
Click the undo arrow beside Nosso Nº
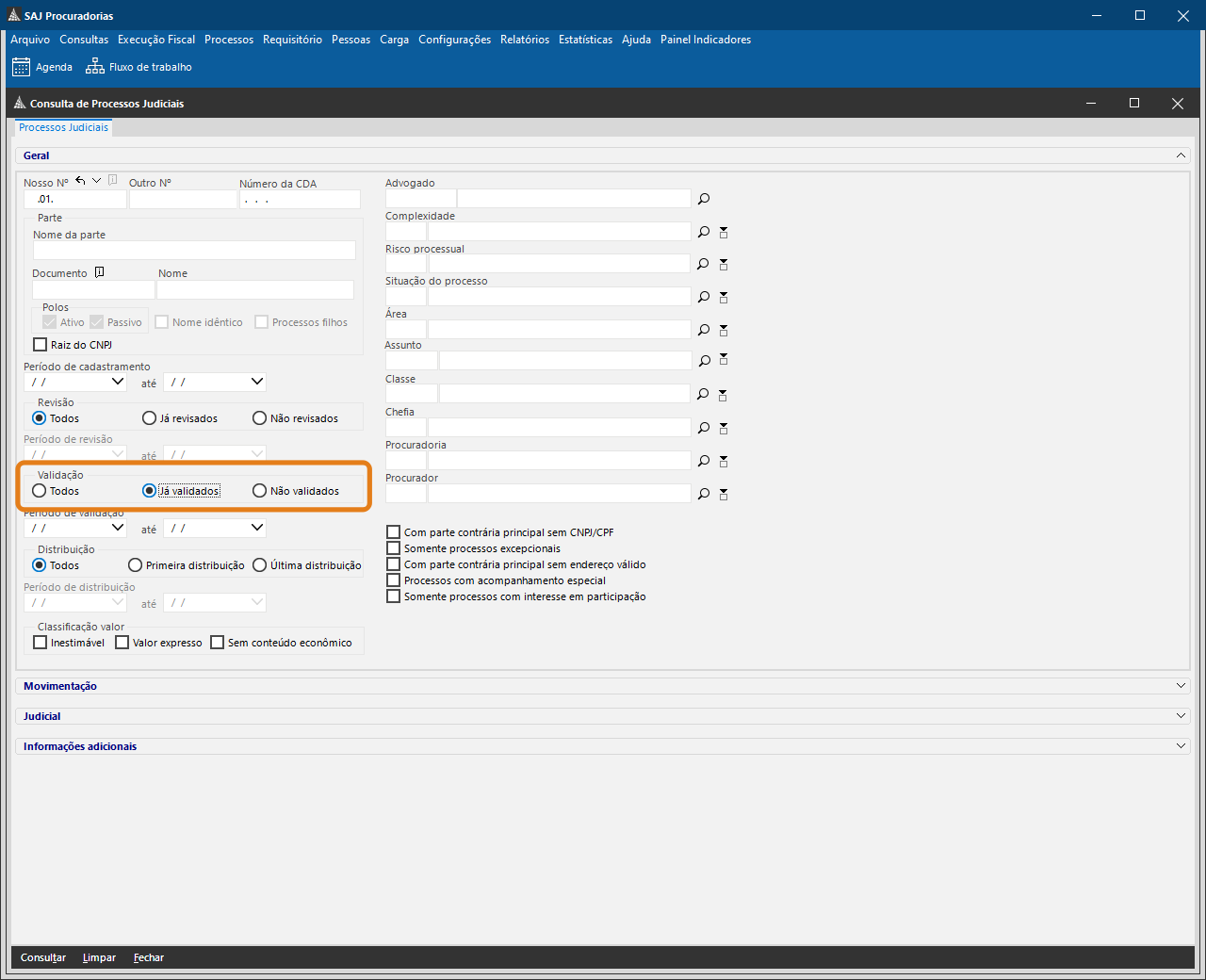point(80,181)
